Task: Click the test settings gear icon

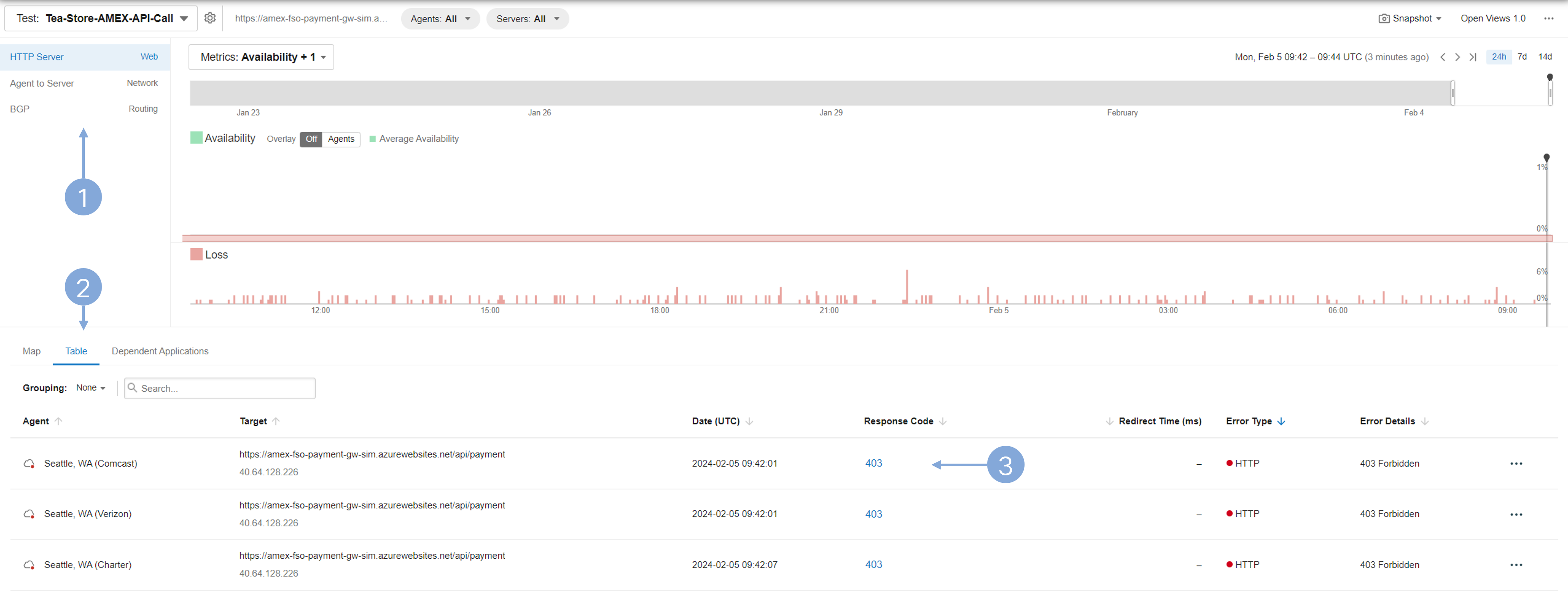Action: 210,18
